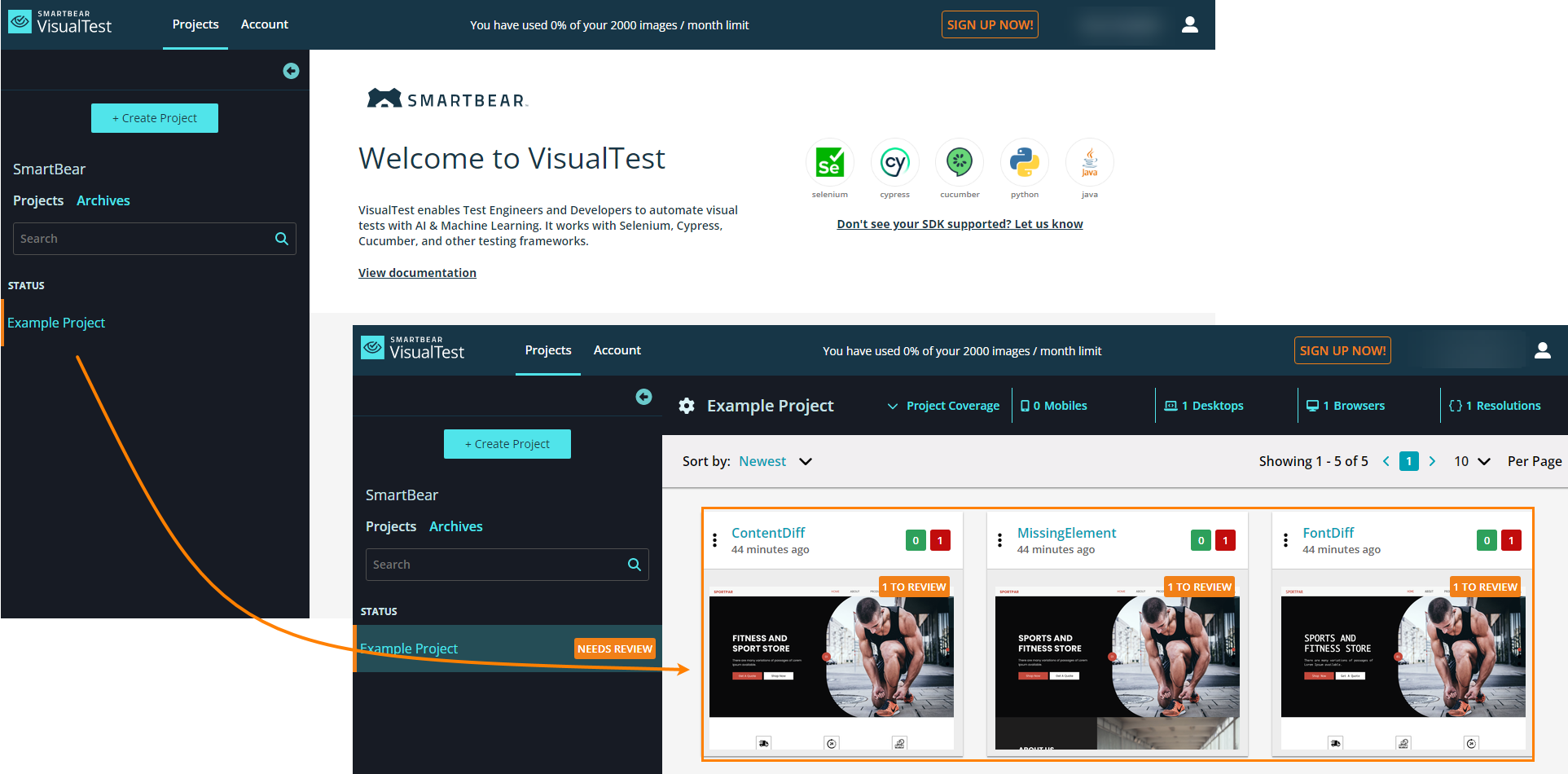Select Example Project row in the front window
Viewport: 1568px width, 774px height.
point(509,649)
